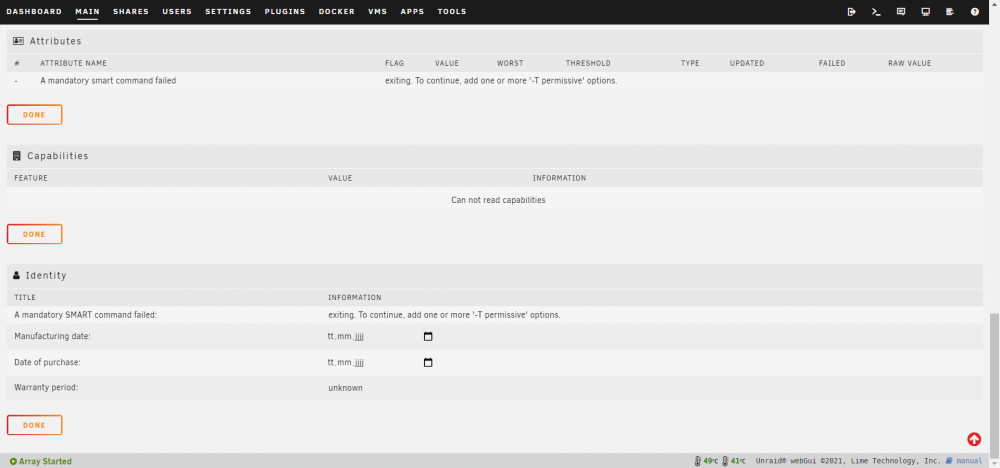1000x468 pixels.
Task: Click the 'Can not read capabilities' message
Action: pos(498,200)
